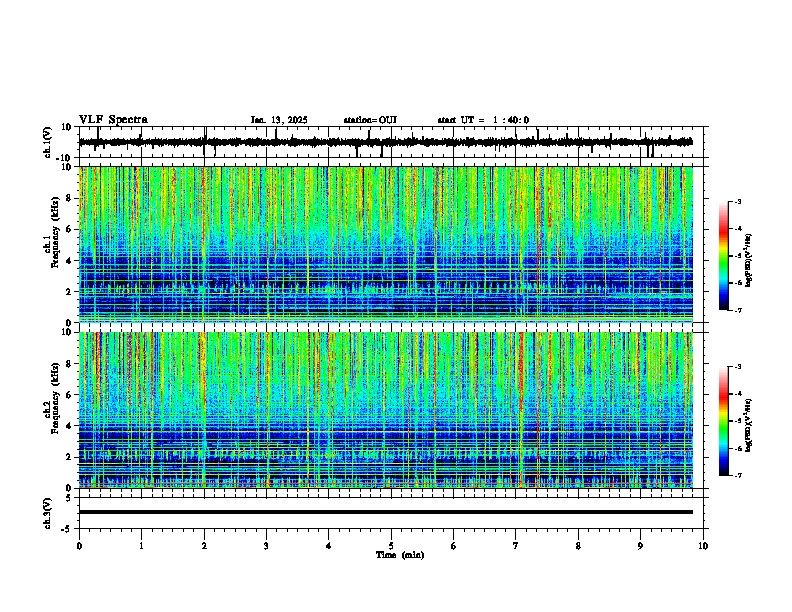792x612 pixels.
Task: Click the "3" tick on the time axis
Action: click(266, 546)
